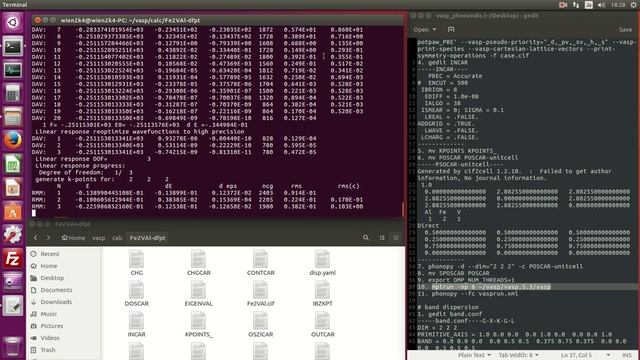Open the network indicator menu

[576, 5]
